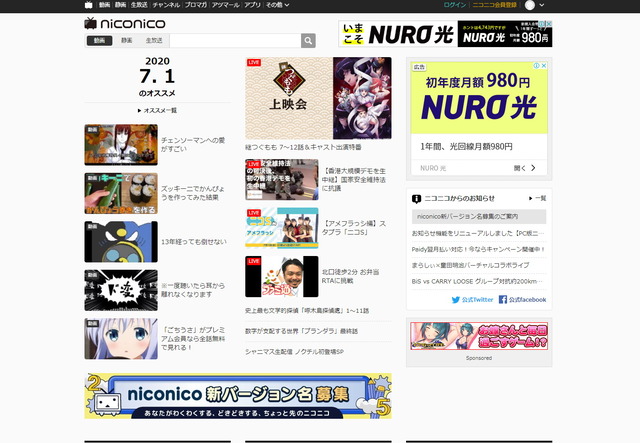Close the top NURO光 banner ad
This screenshot has height=443, width=640.
(x=549, y=24)
